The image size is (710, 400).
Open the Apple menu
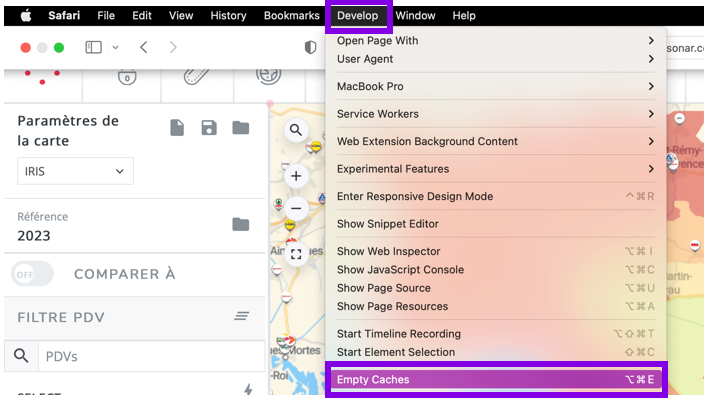[x=26, y=16]
